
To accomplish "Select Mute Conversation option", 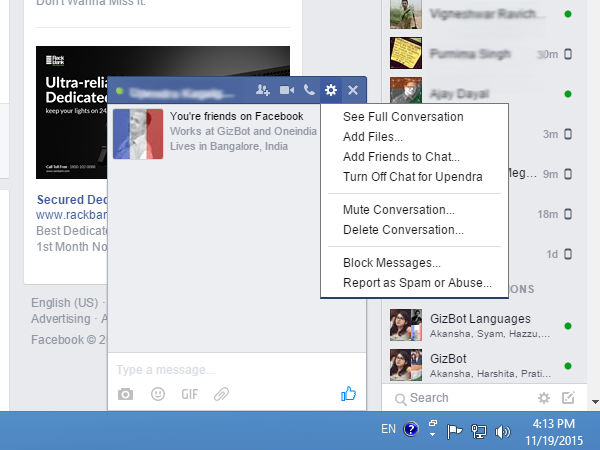I will click(x=398, y=210).
